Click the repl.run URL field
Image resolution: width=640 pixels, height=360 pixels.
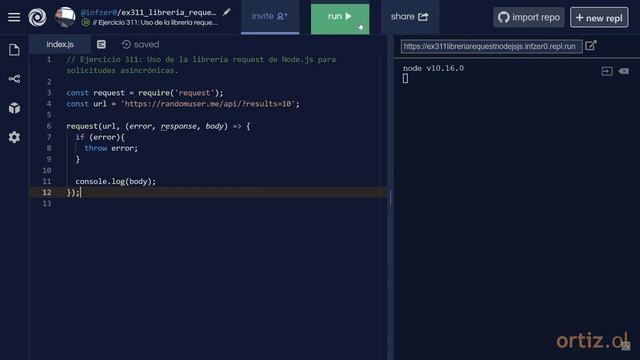491,46
